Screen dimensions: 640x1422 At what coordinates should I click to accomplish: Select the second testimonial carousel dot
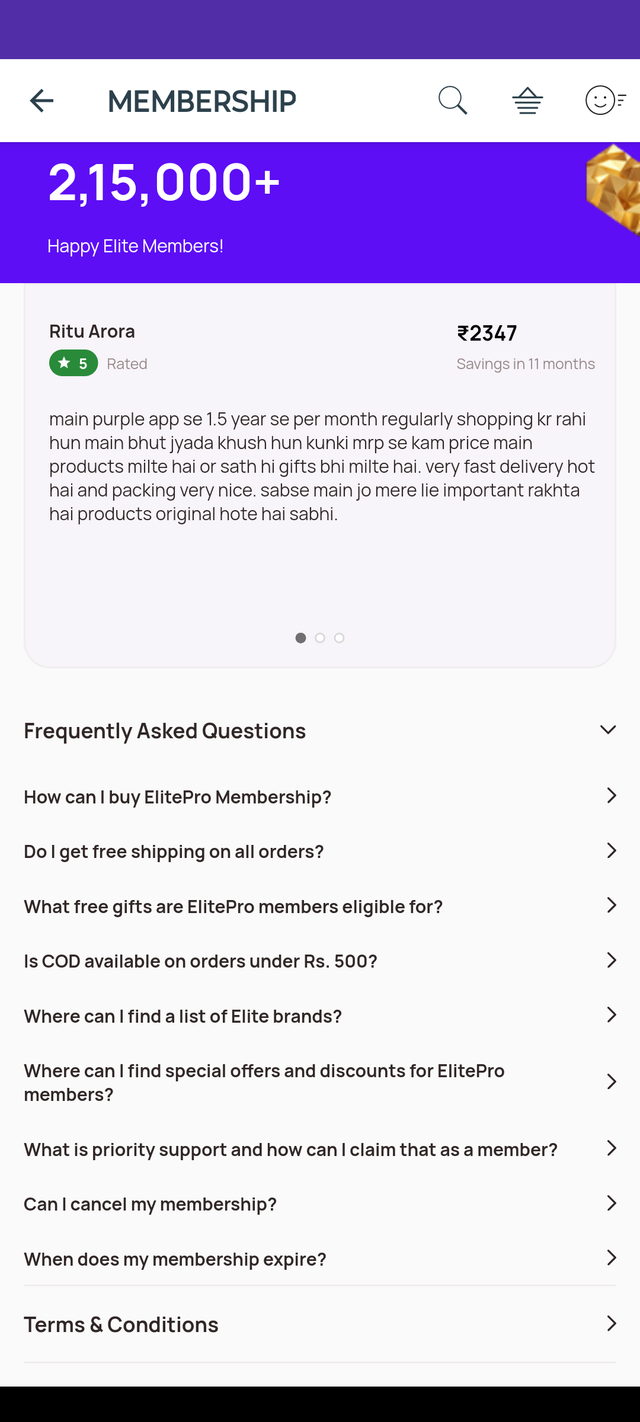[x=320, y=638]
